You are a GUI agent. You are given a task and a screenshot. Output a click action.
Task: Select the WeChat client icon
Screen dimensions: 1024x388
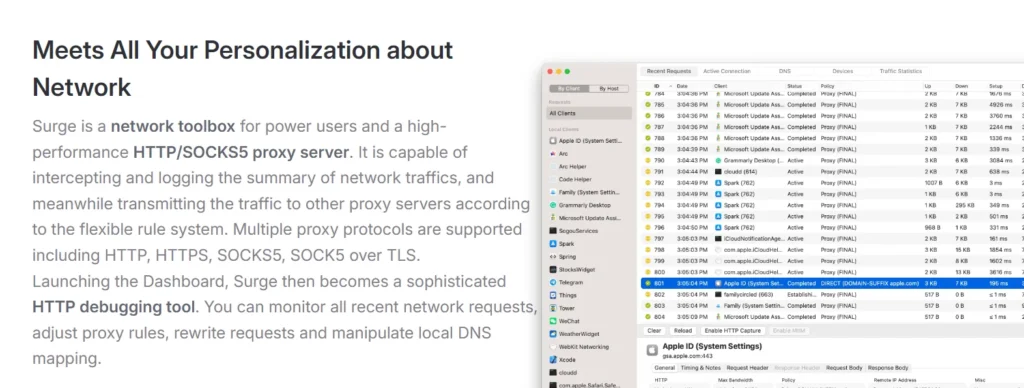coord(553,321)
